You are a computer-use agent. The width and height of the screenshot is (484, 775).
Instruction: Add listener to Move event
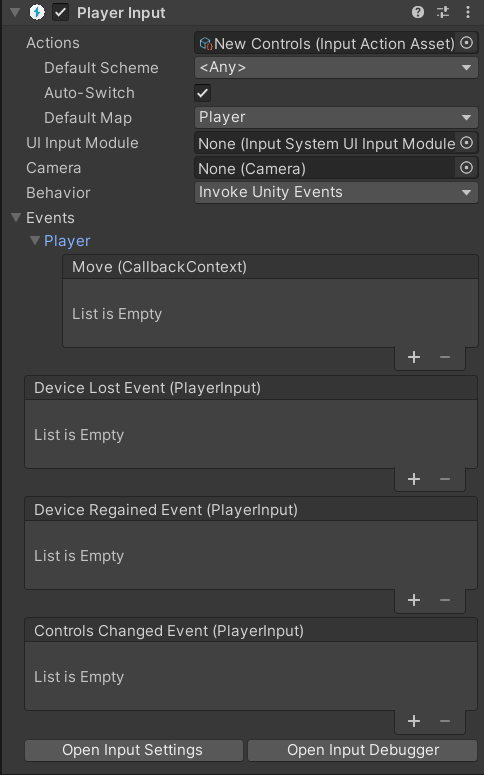pos(414,357)
